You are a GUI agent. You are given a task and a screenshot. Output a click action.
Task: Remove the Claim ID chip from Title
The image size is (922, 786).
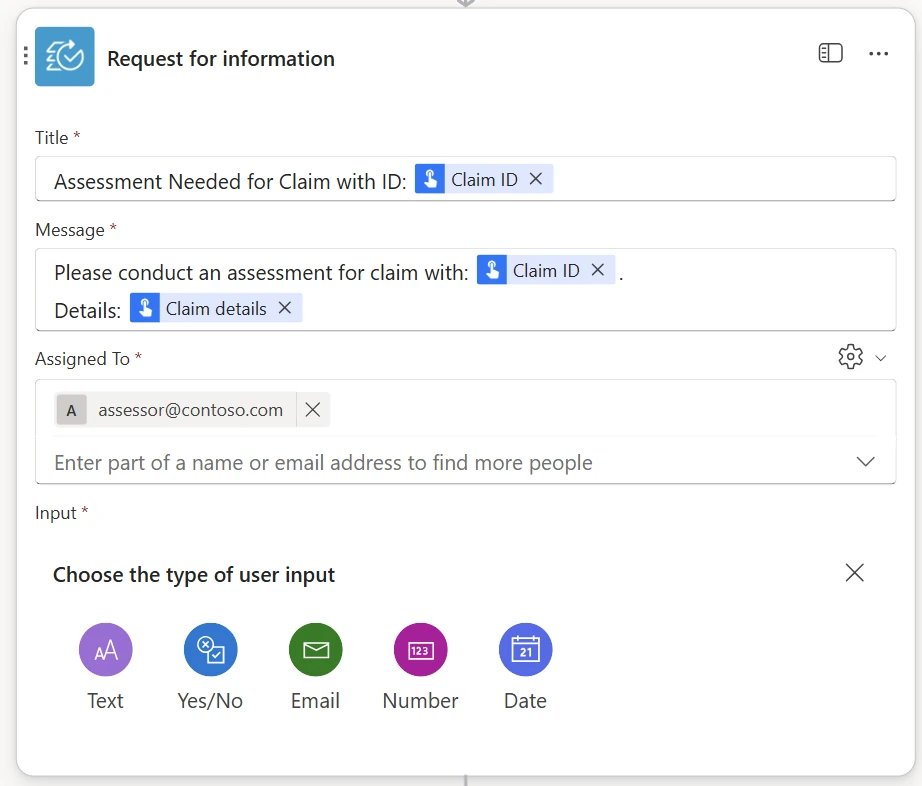[x=537, y=178]
